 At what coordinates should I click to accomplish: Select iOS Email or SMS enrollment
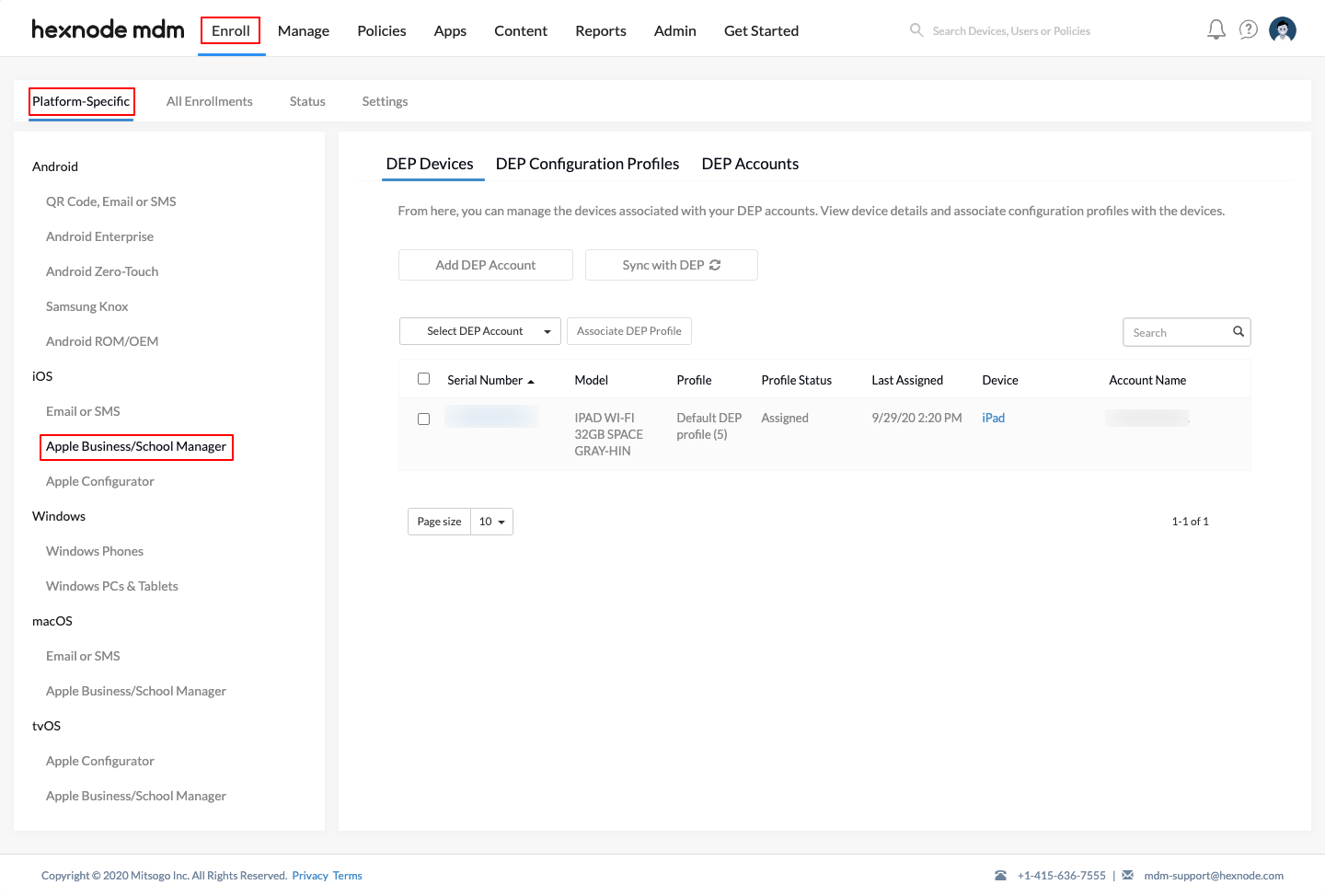tap(83, 411)
